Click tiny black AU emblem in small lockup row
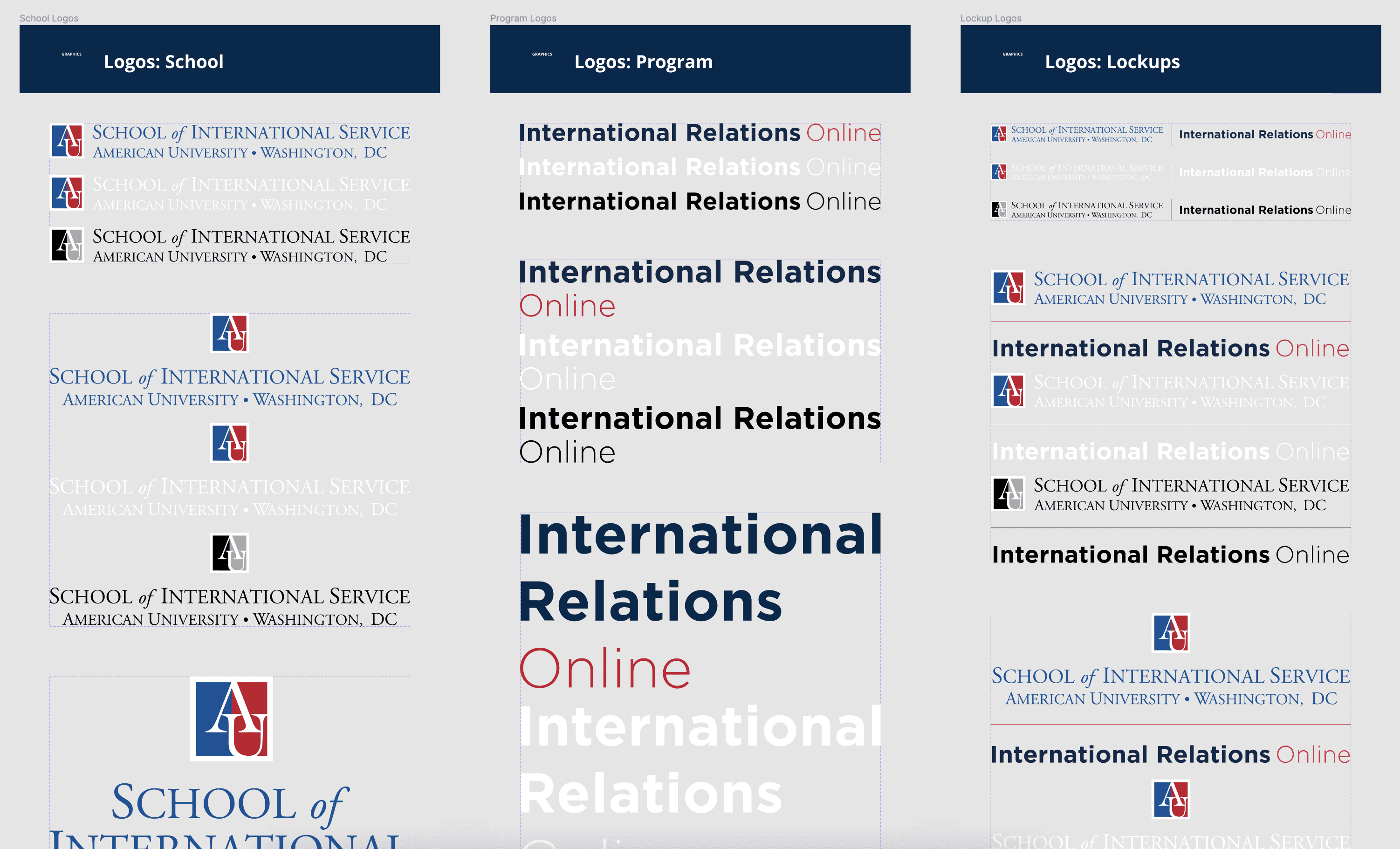The image size is (1400, 849). [998, 210]
